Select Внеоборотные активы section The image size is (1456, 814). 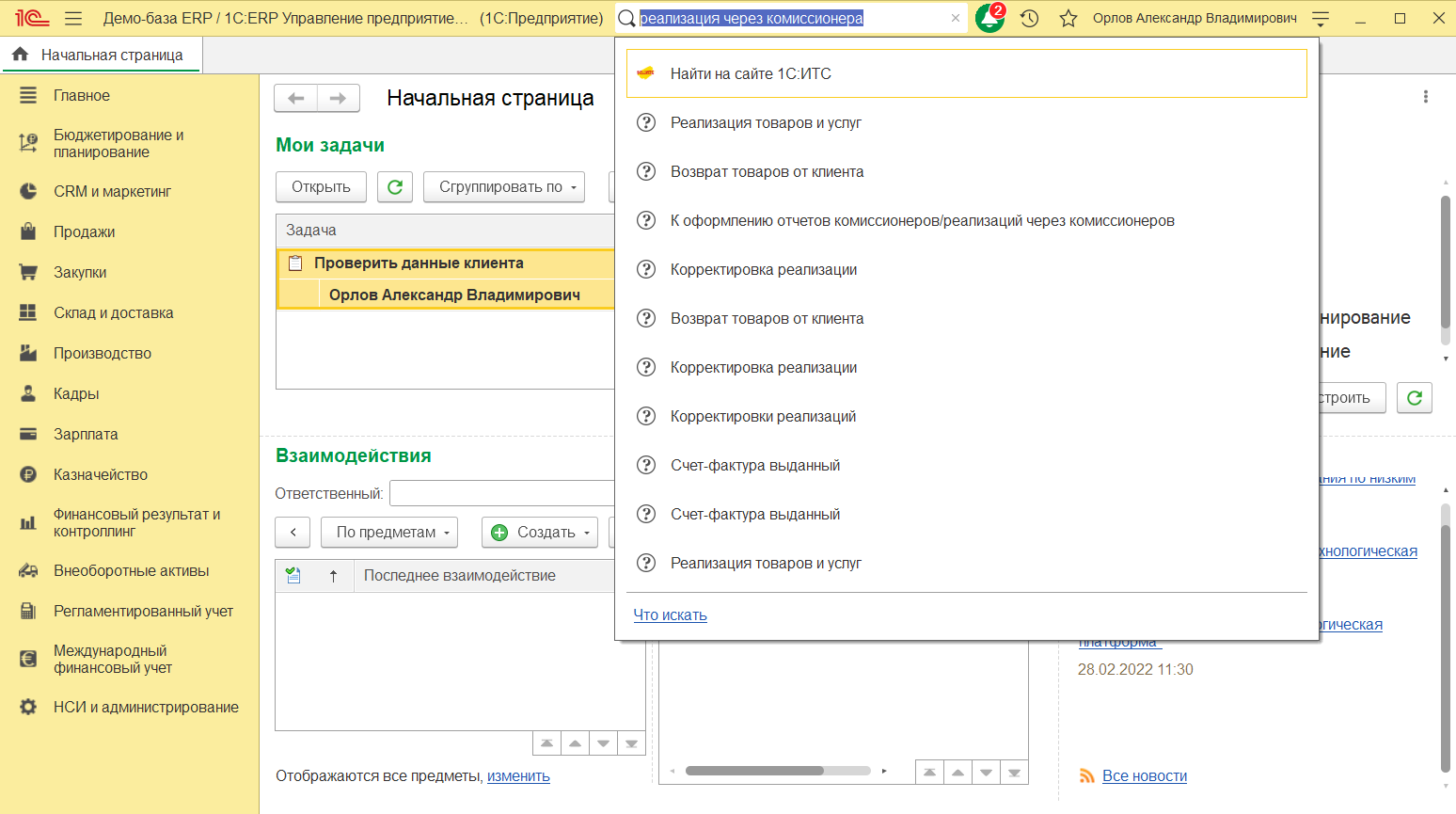[x=131, y=571]
